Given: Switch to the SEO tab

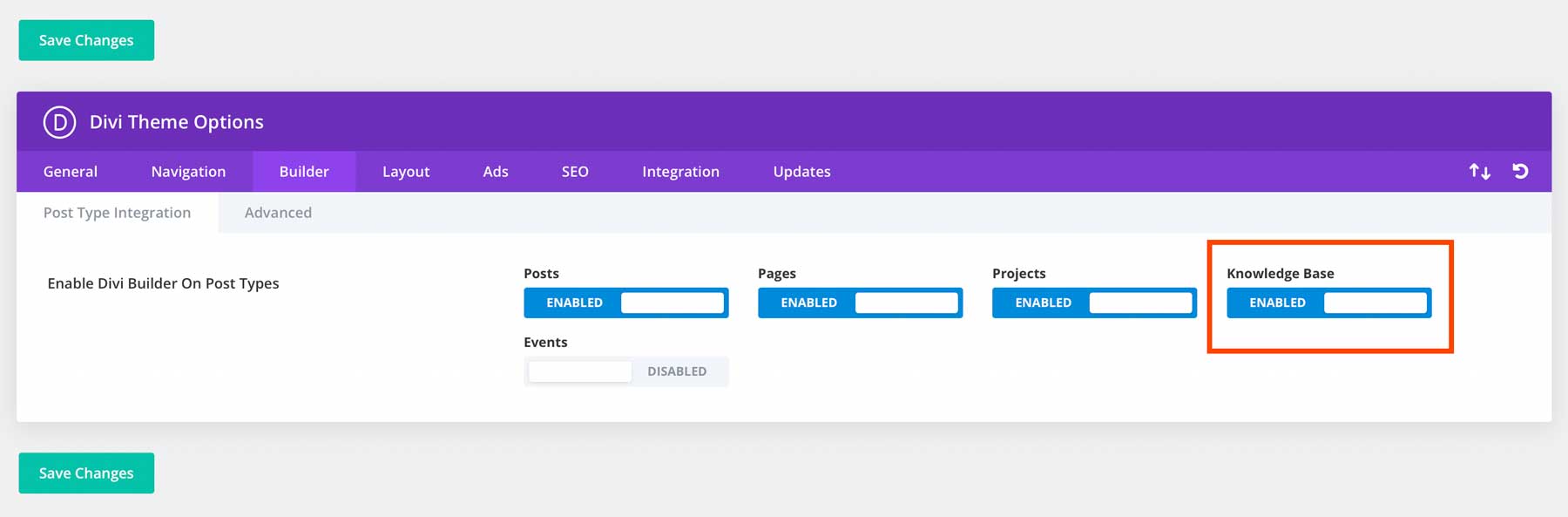Looking at the screenshot, I should click(x=575, y=172).
